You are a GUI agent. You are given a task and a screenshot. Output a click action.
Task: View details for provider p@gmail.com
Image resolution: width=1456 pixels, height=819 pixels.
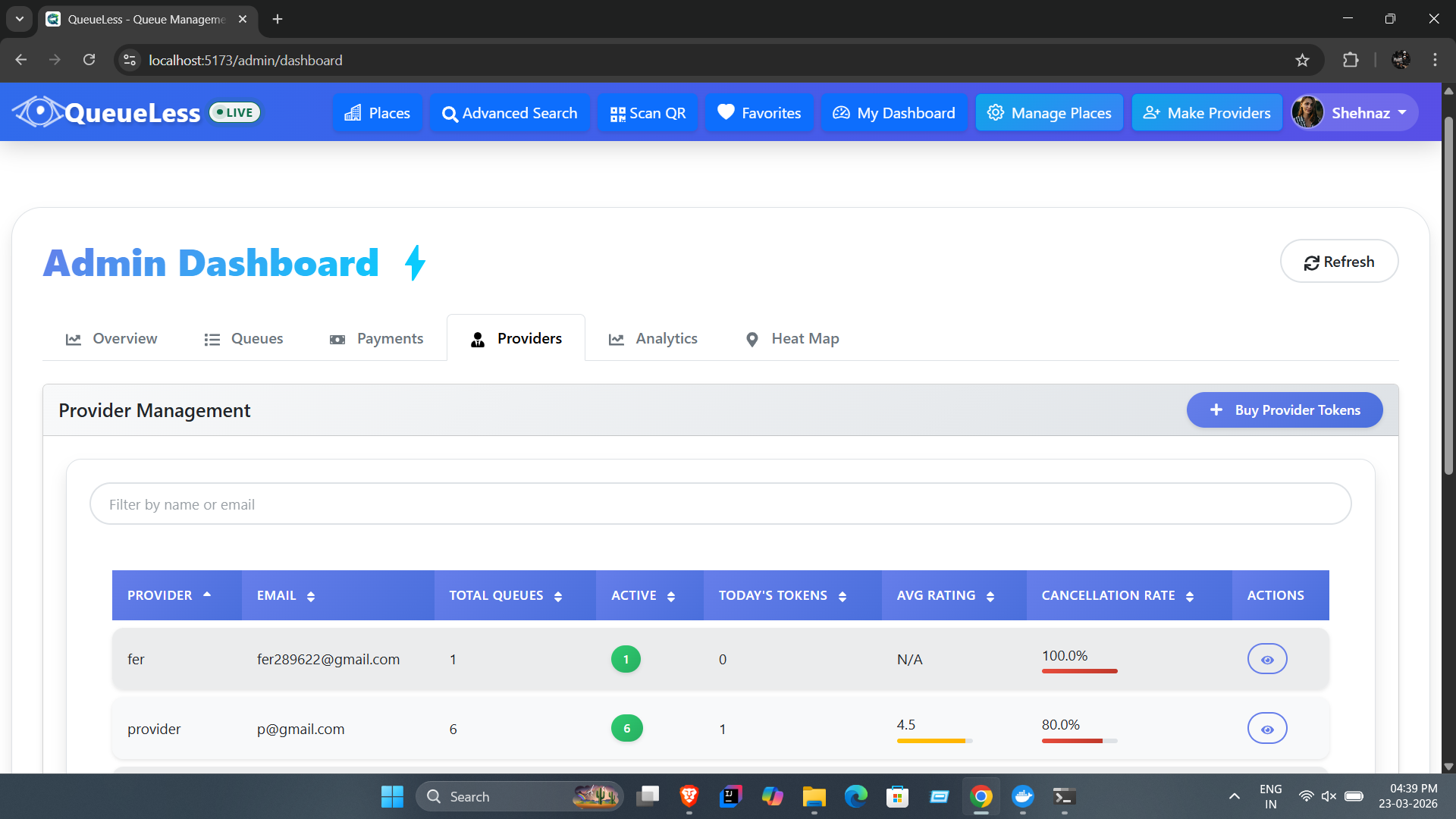pyautogui.click(x=1267, y=729)
